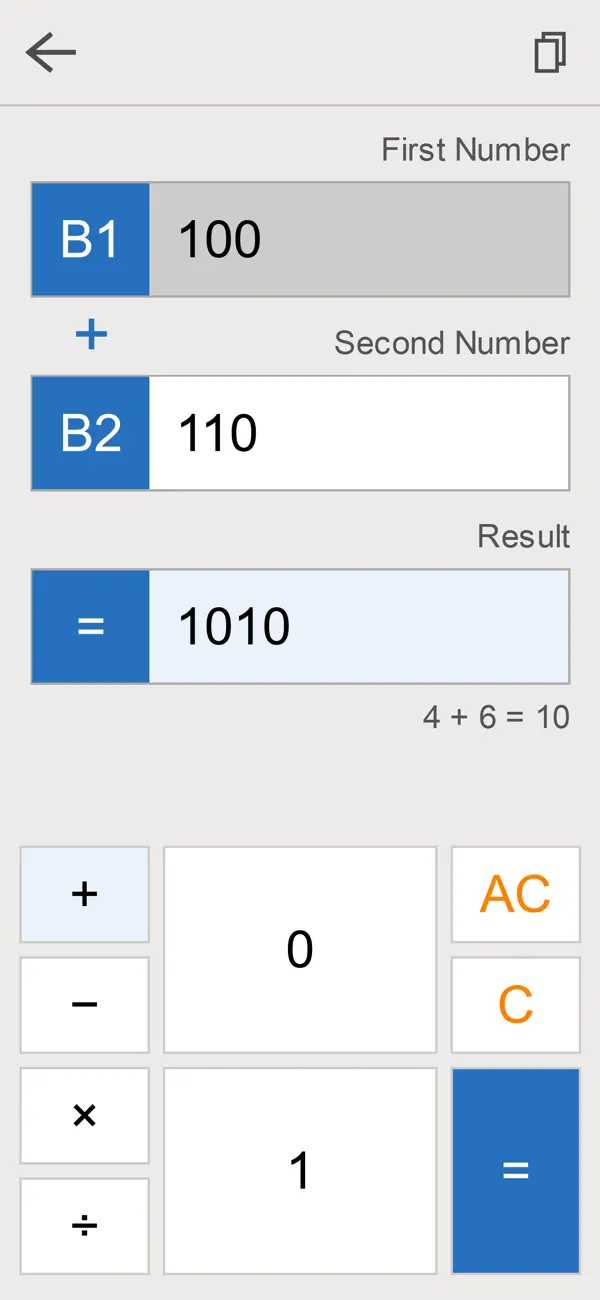
Task: Select the division operation key
Action: click(84, 1225)
